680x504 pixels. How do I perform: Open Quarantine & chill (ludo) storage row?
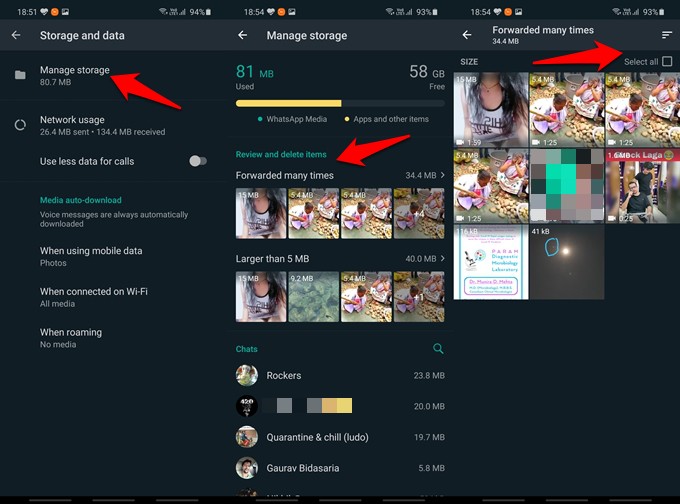coord(340,437)
